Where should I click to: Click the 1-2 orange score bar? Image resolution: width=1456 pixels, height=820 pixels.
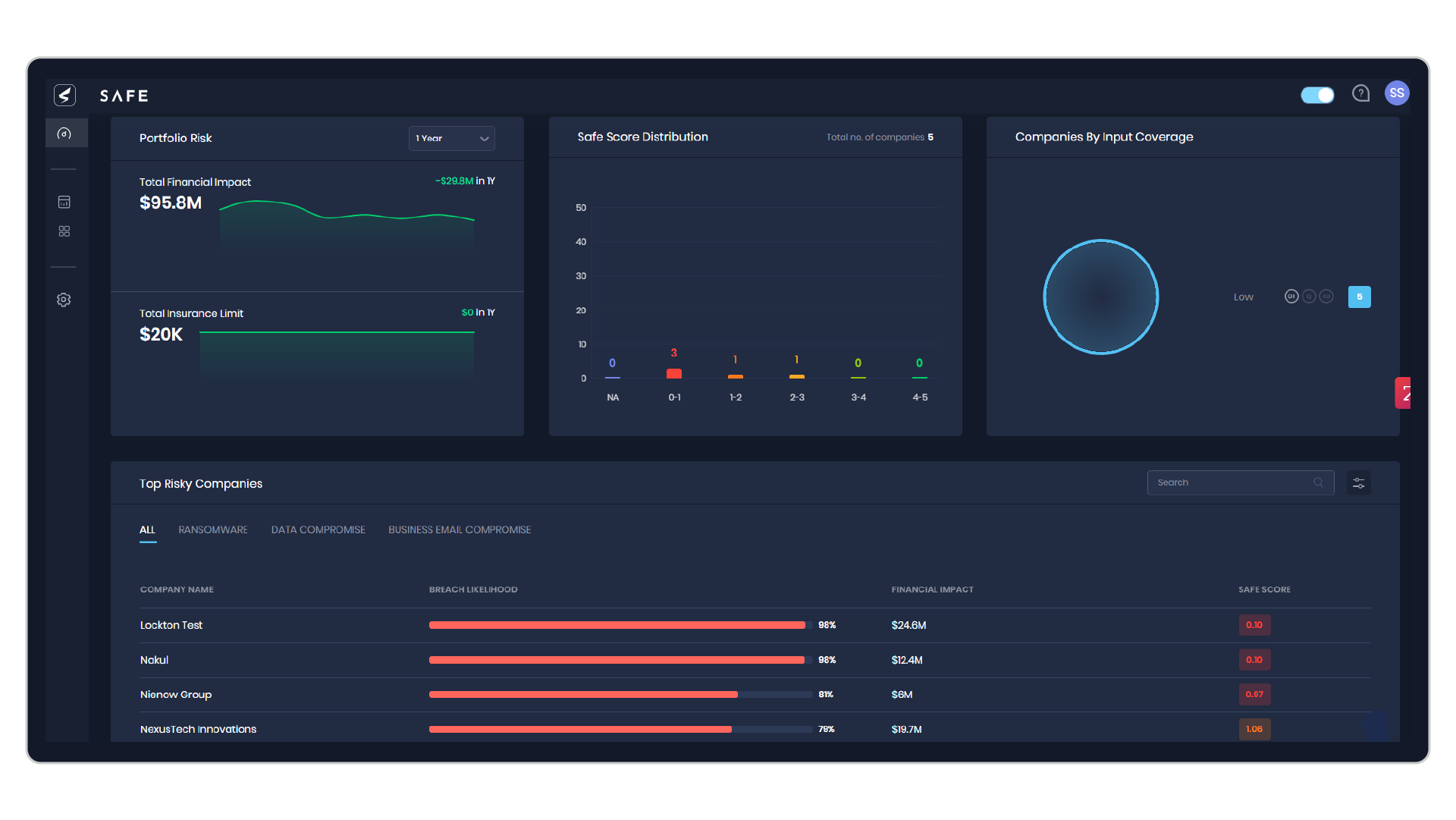click(x=736, y=376)
